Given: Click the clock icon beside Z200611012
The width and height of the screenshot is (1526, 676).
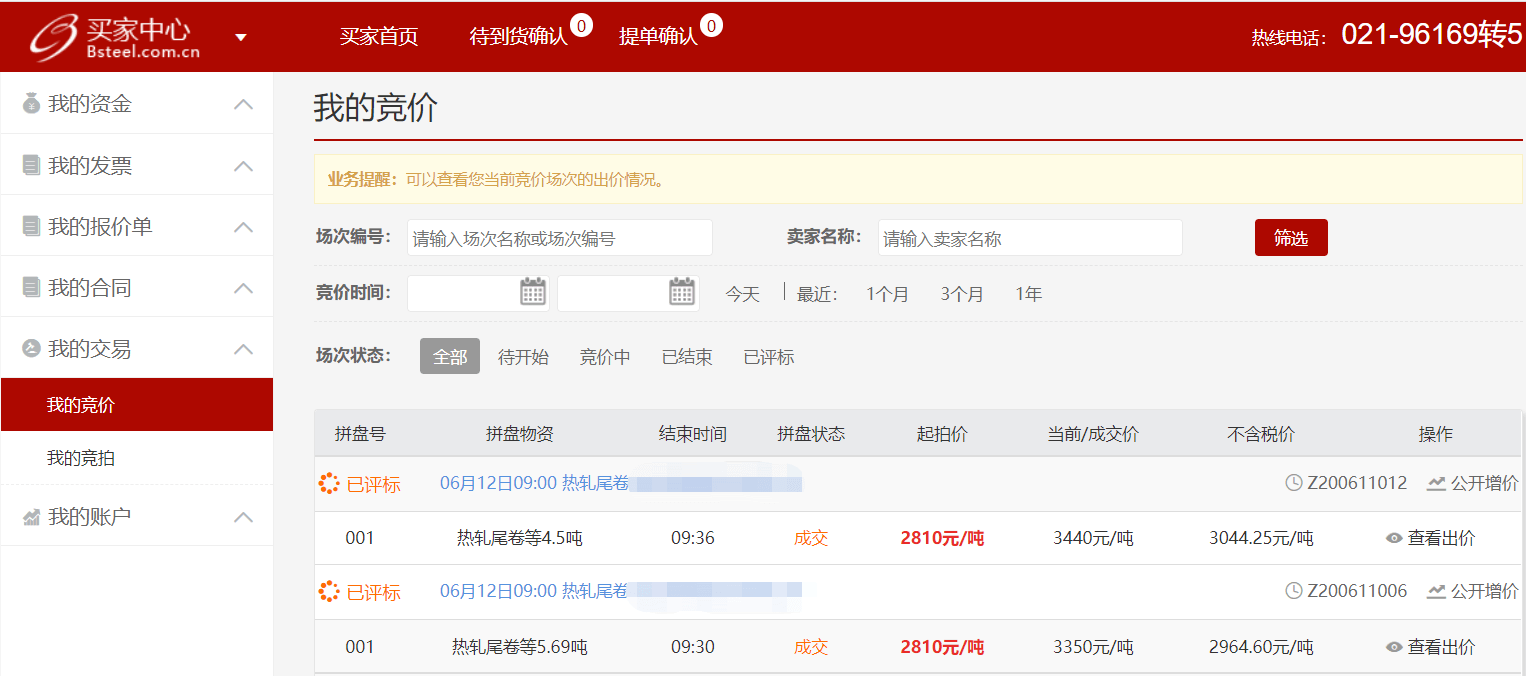Looking at the screenshot, I should (1294, 483).
